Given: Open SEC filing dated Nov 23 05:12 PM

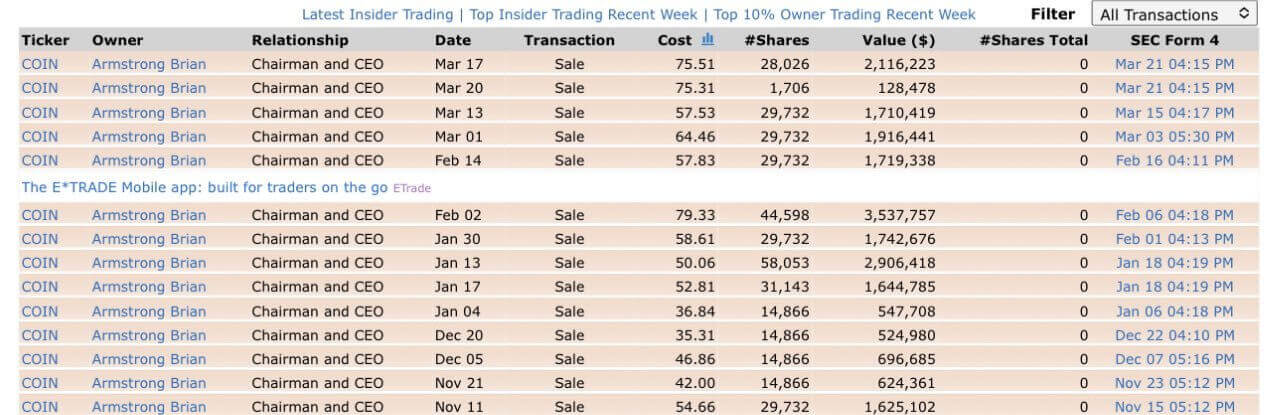Looking at the screenshot, I should tap(1174, 383).
